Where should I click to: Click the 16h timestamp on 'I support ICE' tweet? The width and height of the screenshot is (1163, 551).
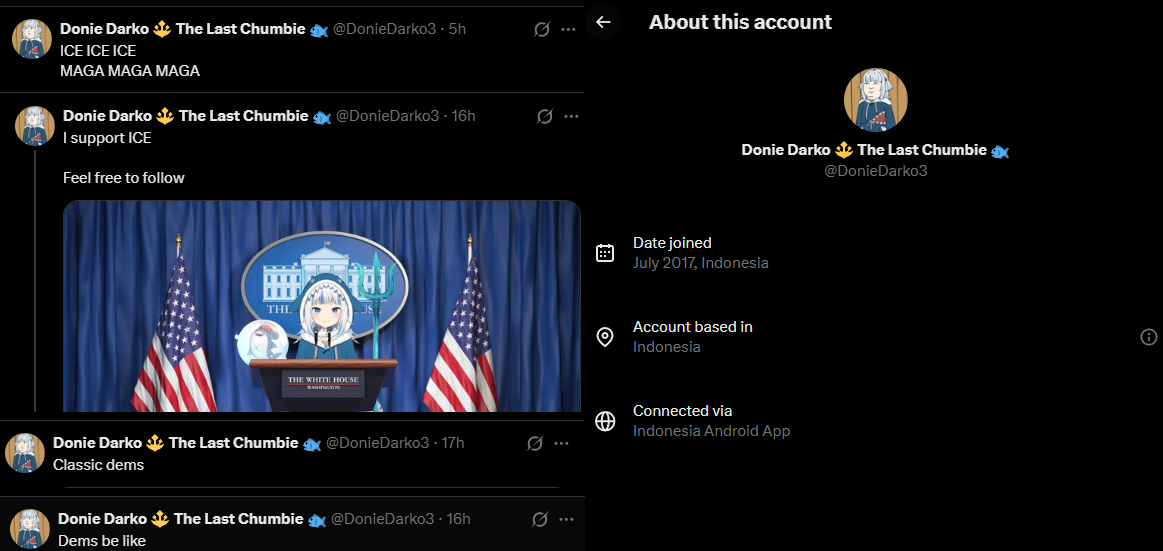[464, 116]
